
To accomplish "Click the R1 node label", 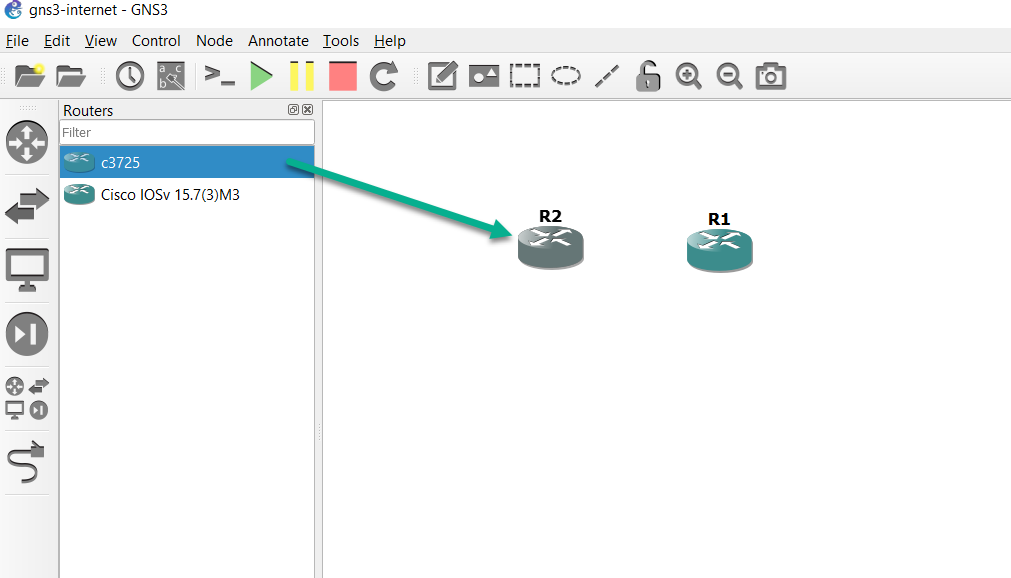I will (x=719, y=219).
